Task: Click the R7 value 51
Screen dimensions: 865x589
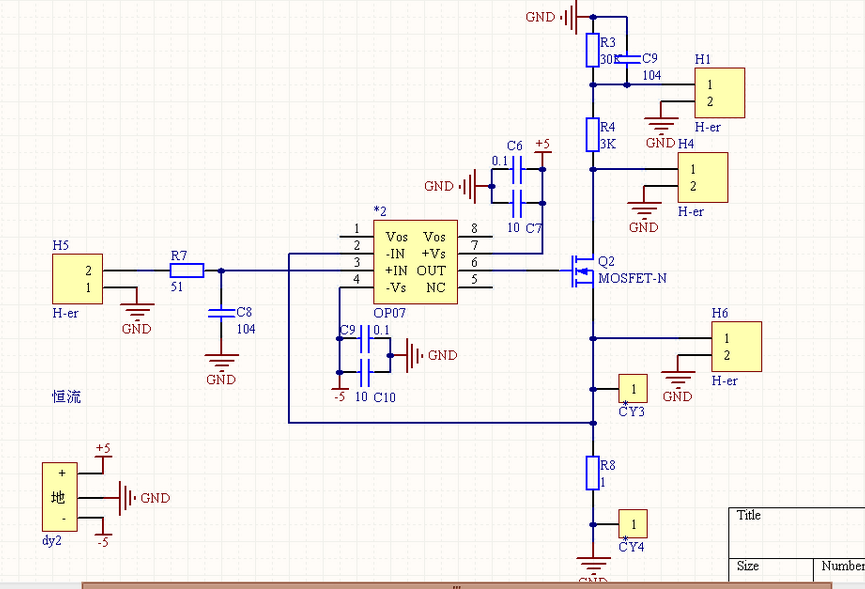Action: tap(177, 287)
